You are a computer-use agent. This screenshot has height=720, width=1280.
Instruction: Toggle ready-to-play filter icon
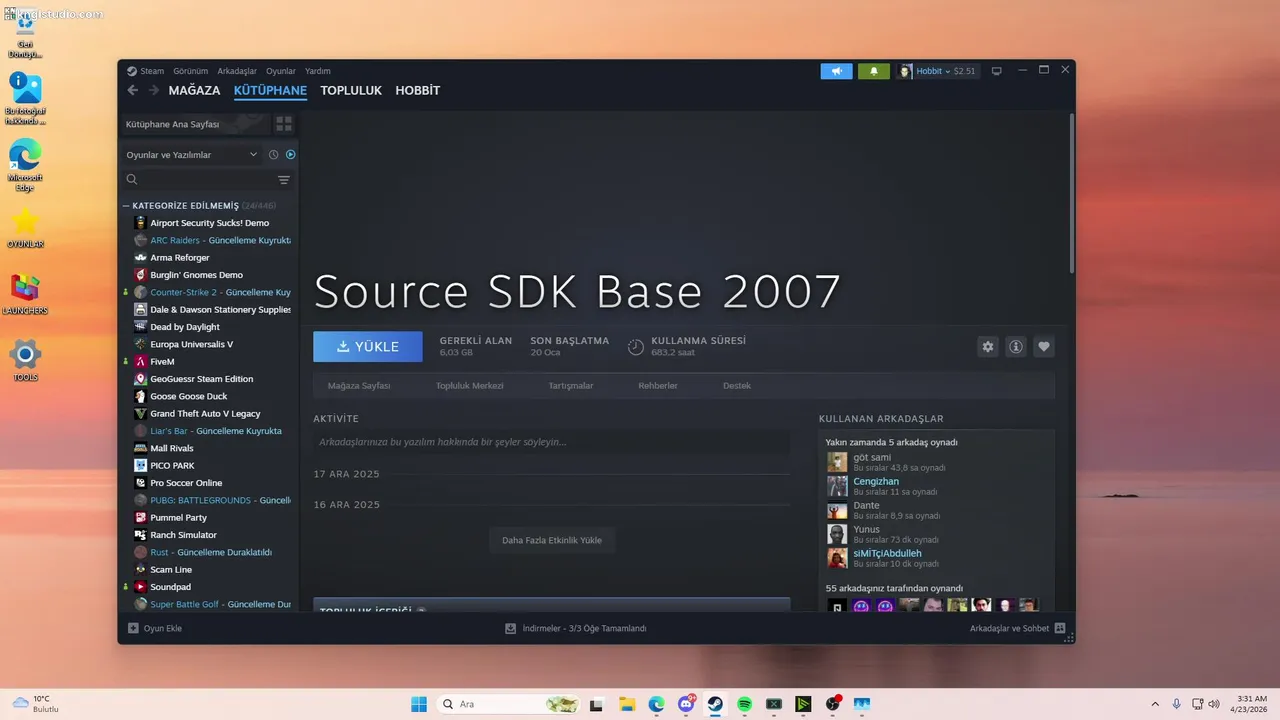(x=290, y=155)
